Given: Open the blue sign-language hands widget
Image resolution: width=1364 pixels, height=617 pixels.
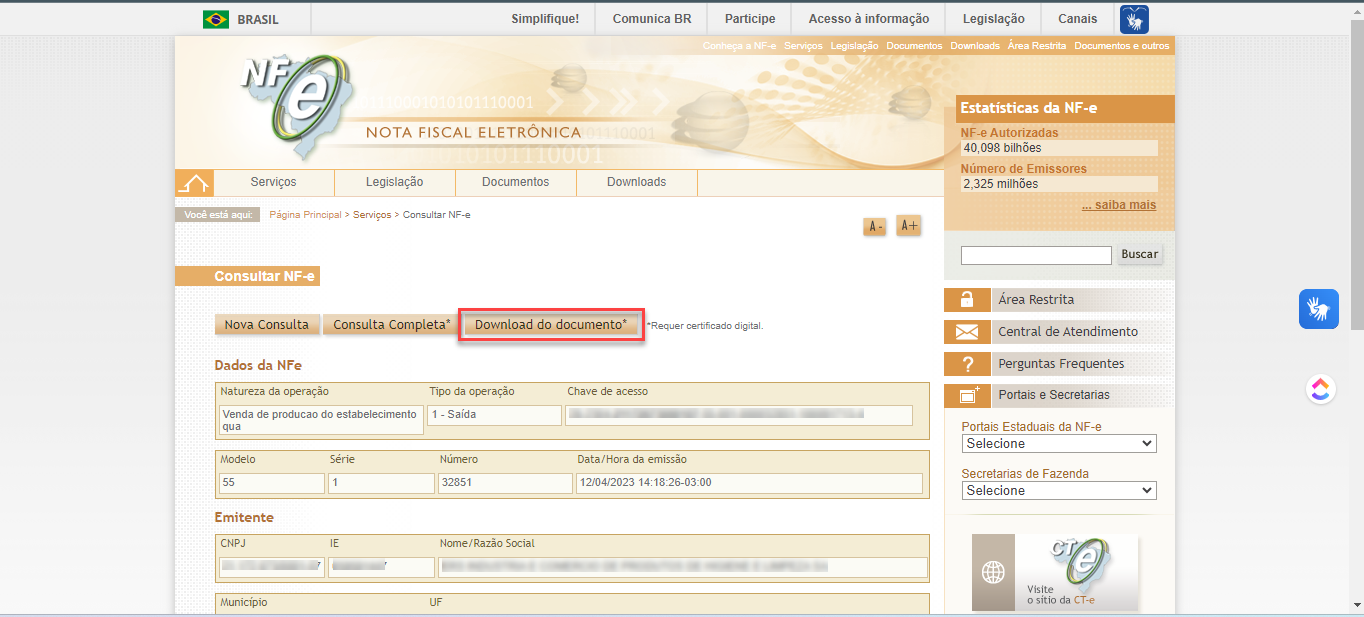Looking at the screenshot, I should [1318, 308].
